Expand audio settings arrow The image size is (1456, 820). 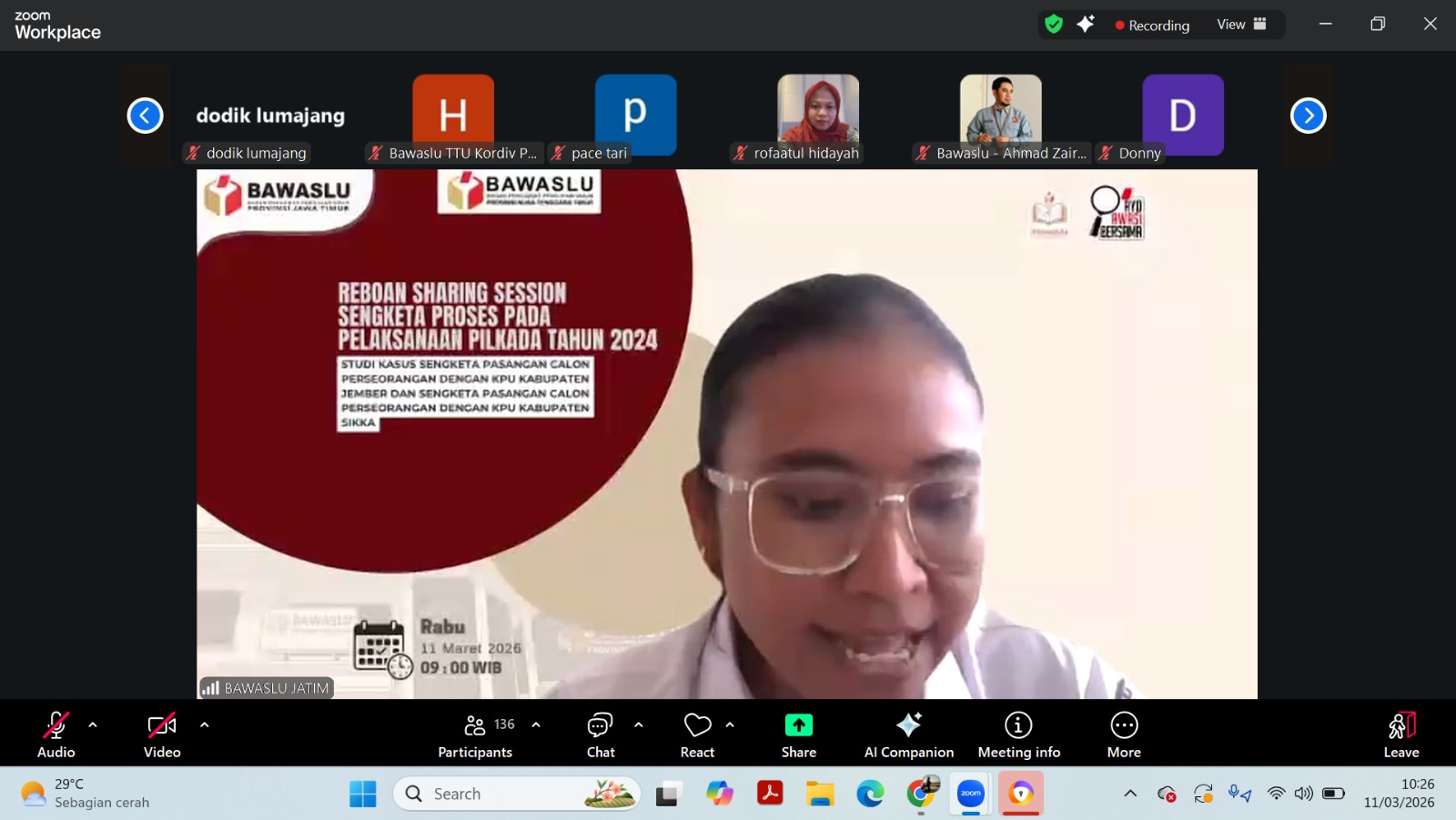coord(93,725)
